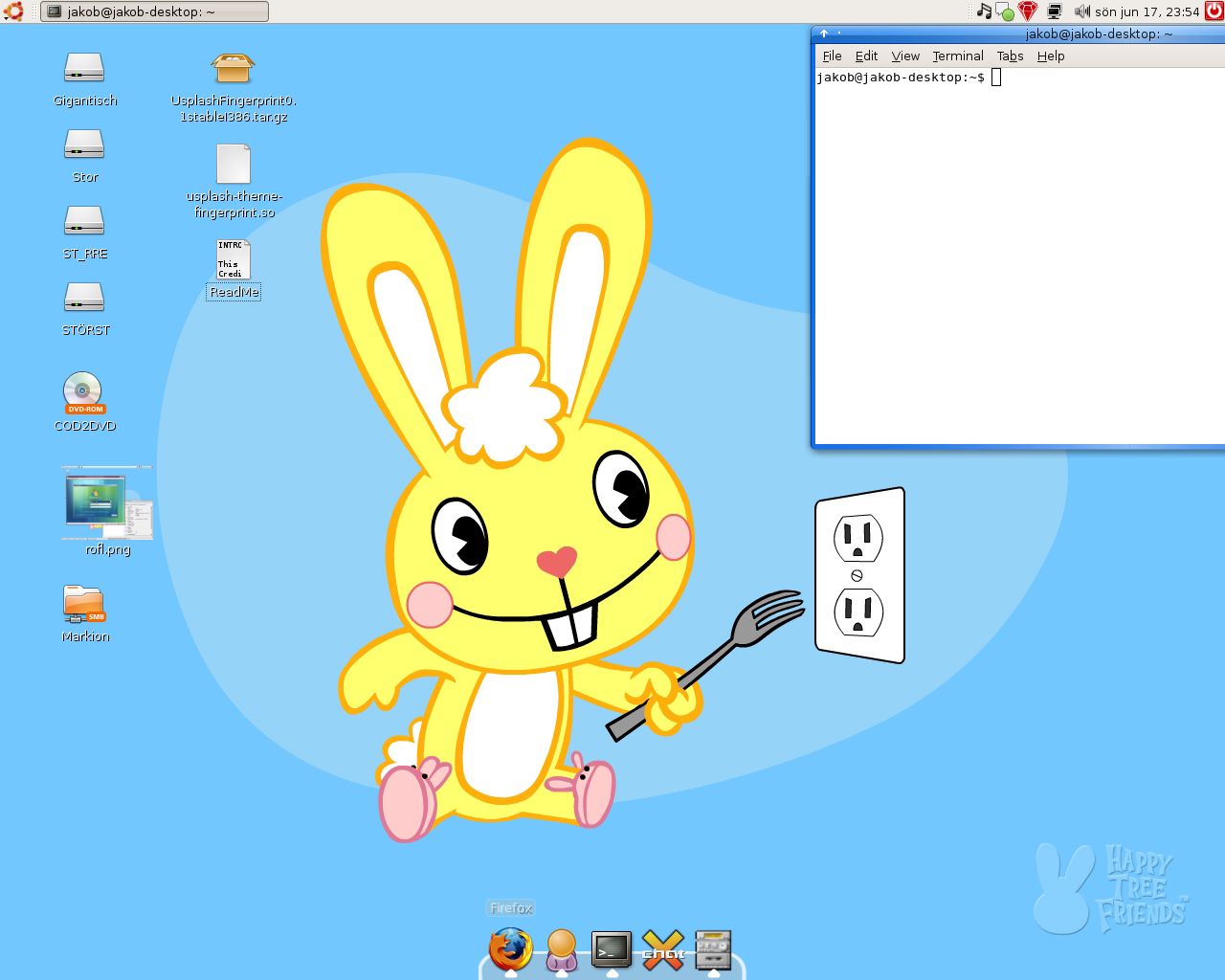The width and height of the screenshot is (1225, 980).
Task: Click the terminal taskbar button in top panel
Action: 154,11
